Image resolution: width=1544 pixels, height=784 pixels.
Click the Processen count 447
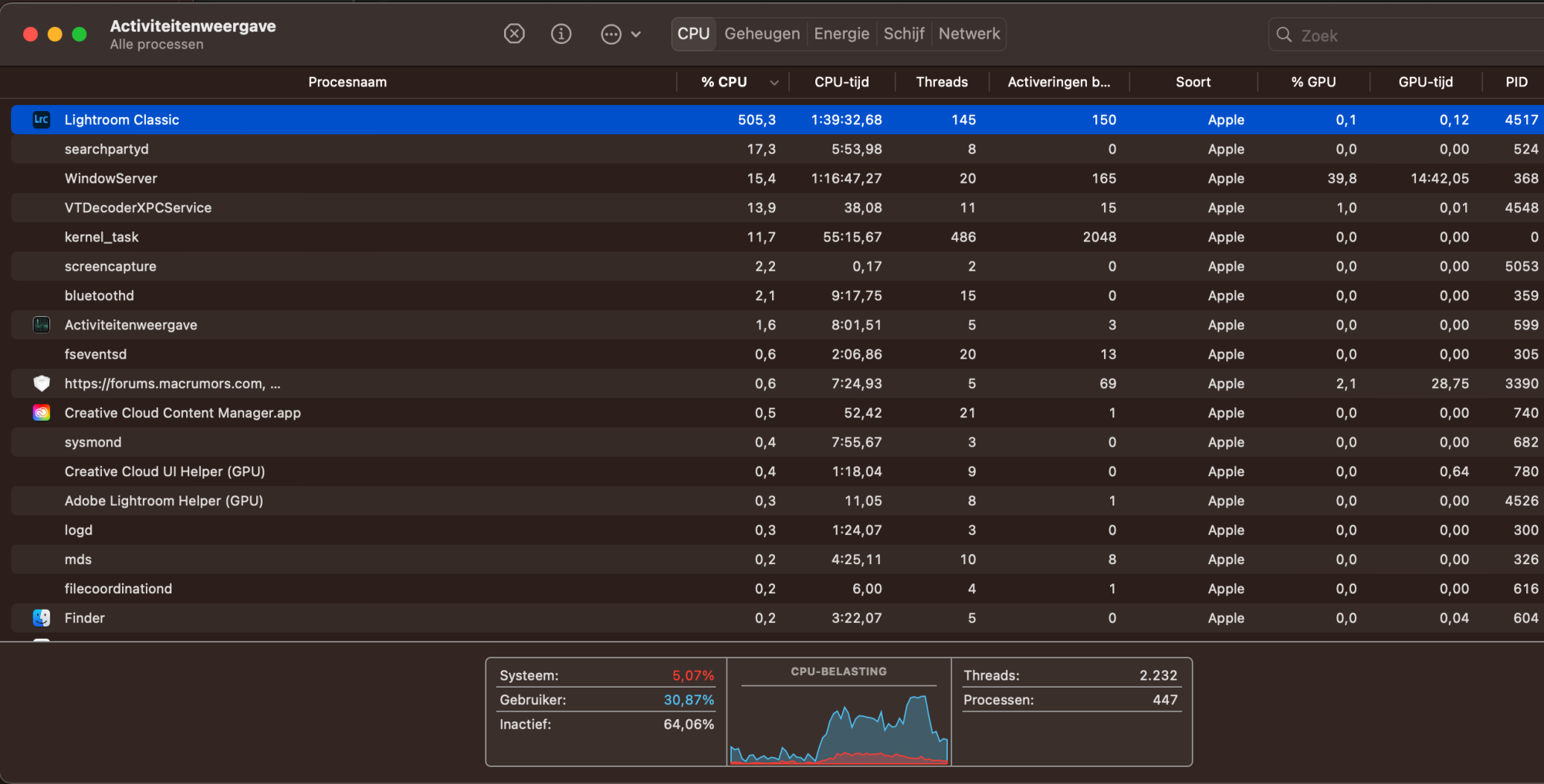1165,700
